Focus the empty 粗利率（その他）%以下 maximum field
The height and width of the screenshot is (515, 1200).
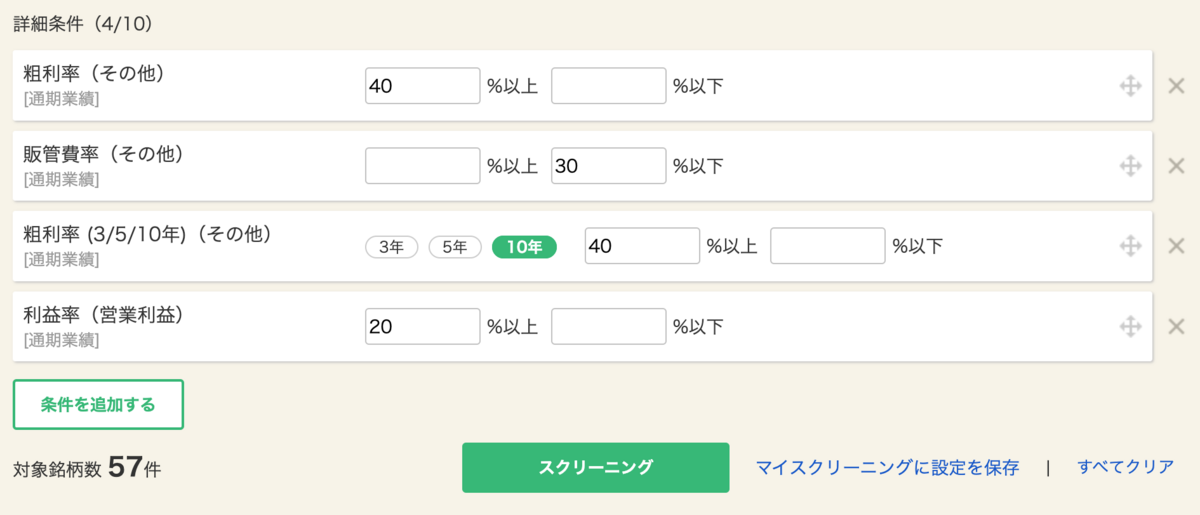pyautogui.click(x=609, y=86)
